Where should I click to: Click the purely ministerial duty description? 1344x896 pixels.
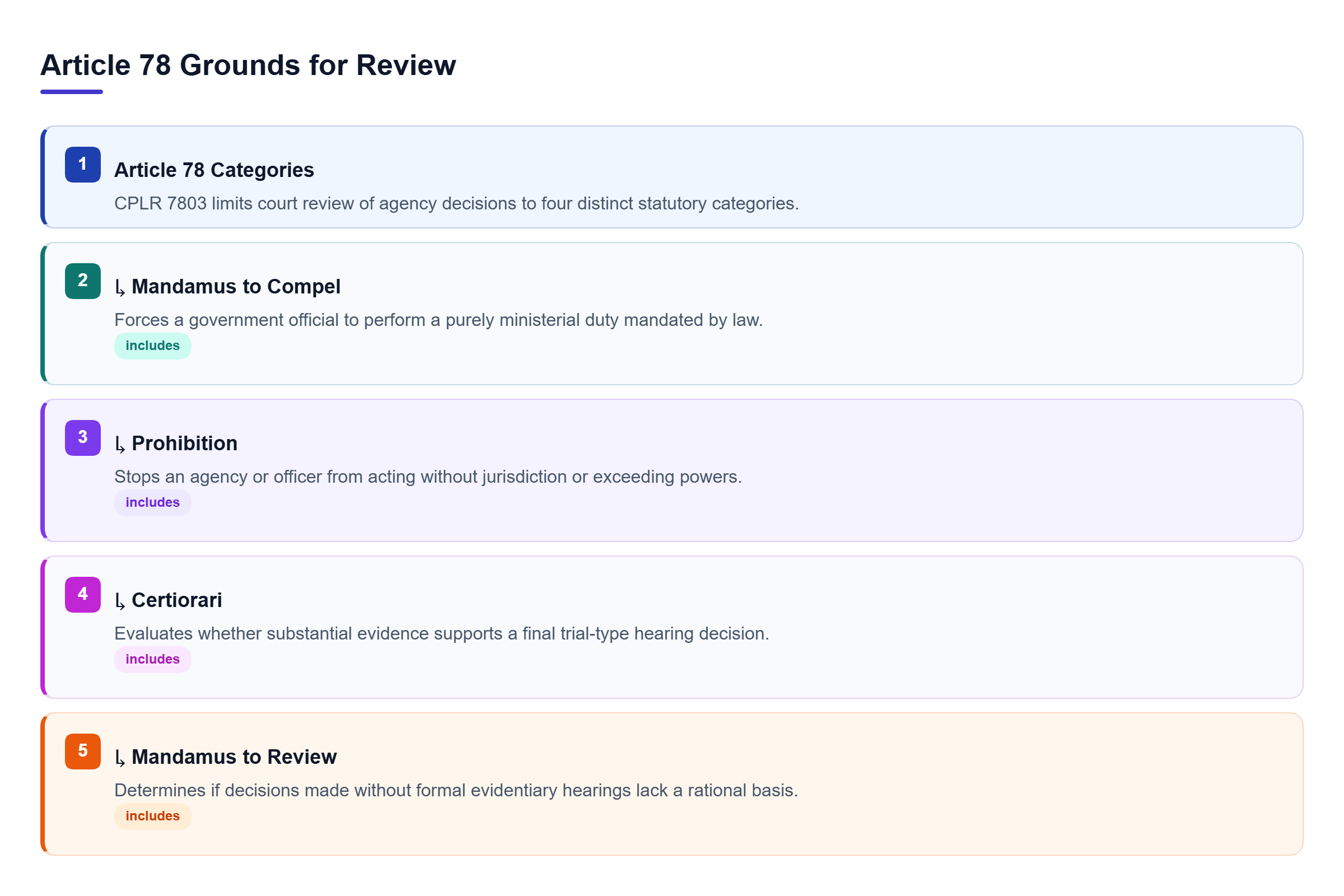[x=439, y=320]
